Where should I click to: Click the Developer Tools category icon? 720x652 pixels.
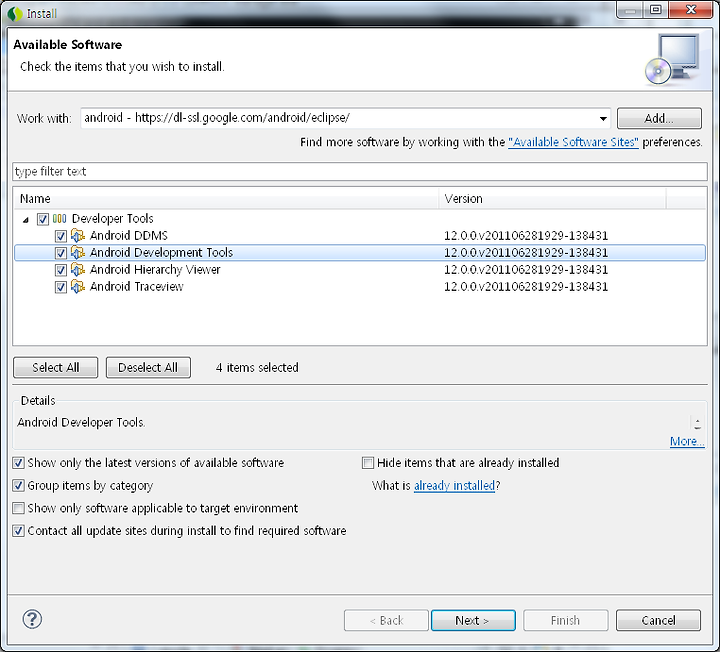coord(60,219)
